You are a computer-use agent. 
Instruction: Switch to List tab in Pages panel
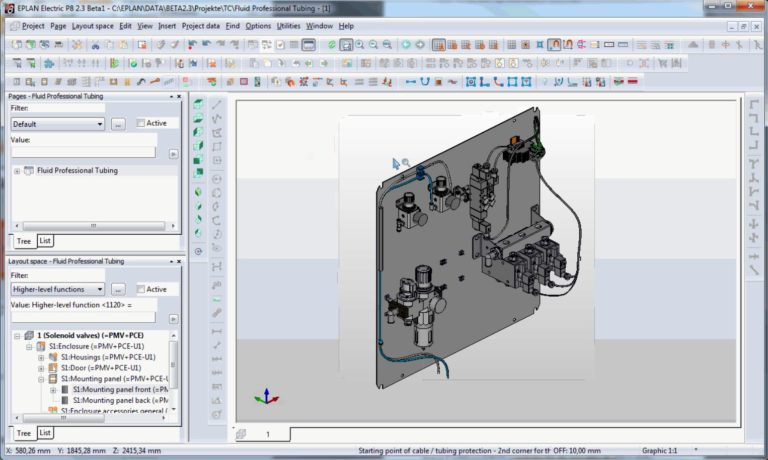click(x=46, y=241)
